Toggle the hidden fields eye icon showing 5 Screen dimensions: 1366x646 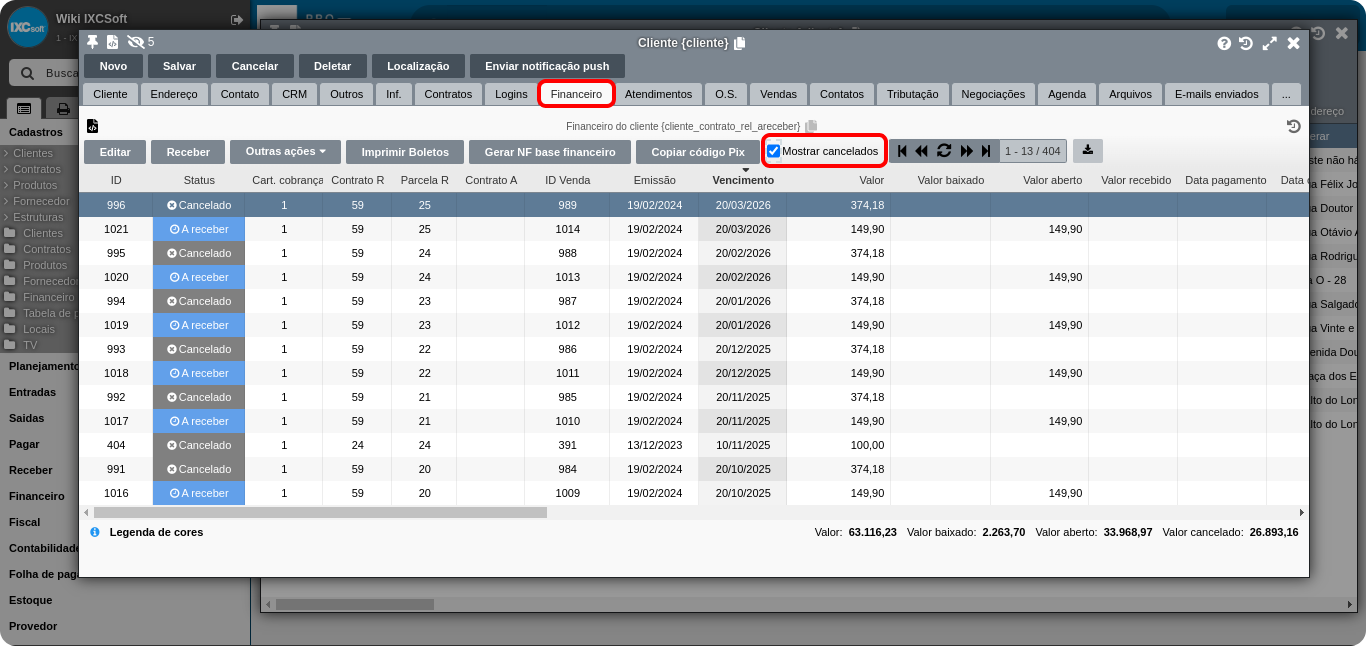pos(136,42)
